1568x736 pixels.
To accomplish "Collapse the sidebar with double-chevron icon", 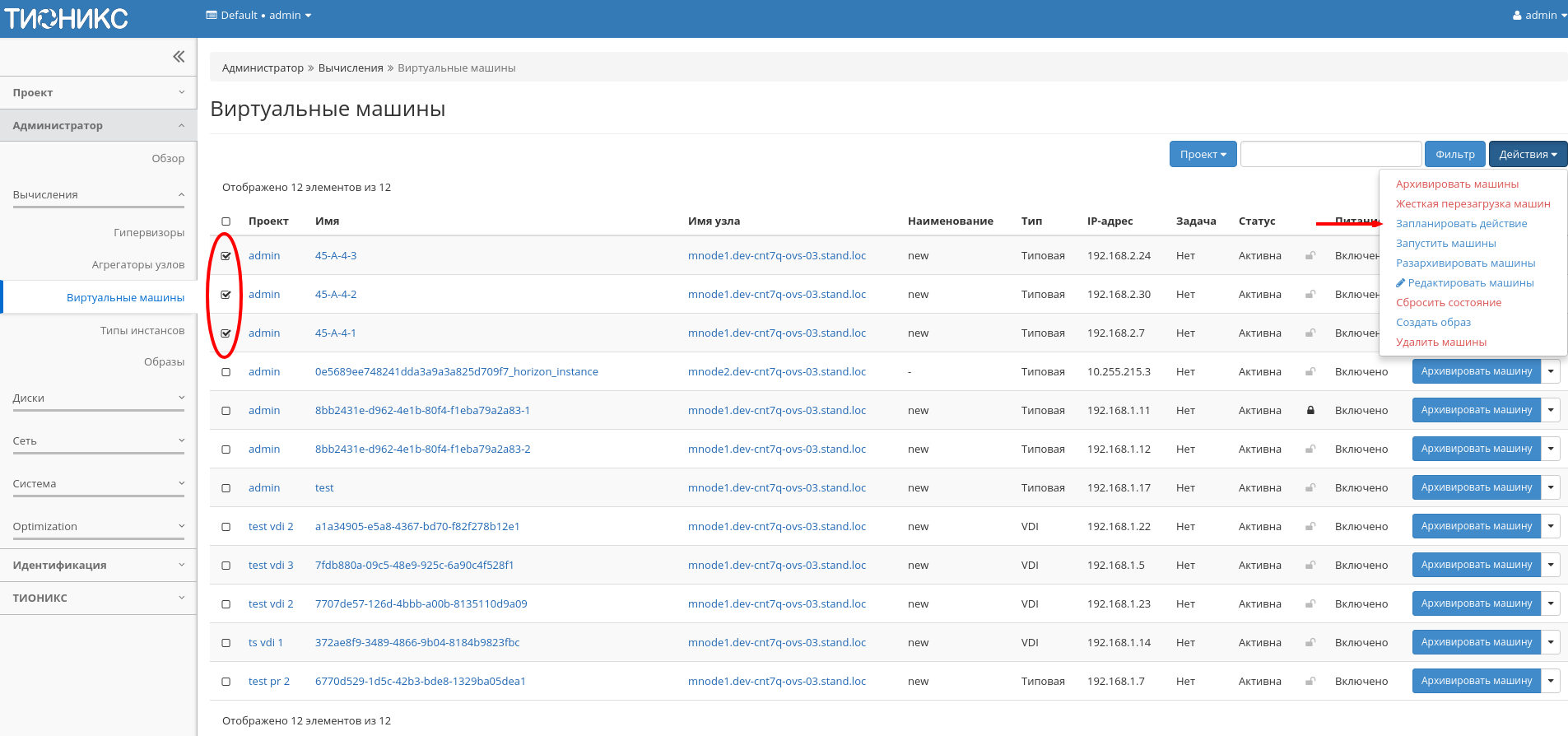I will point(179,57).
